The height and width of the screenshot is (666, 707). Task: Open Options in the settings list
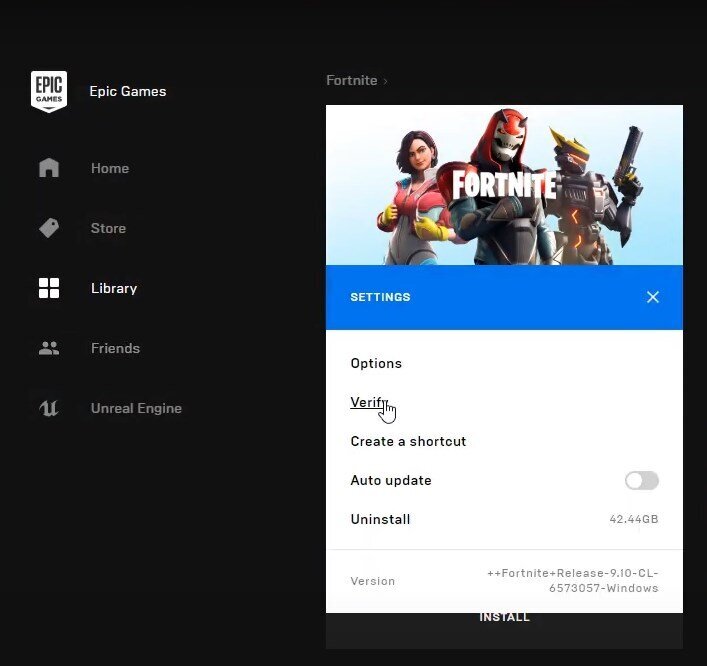[376, 363]
